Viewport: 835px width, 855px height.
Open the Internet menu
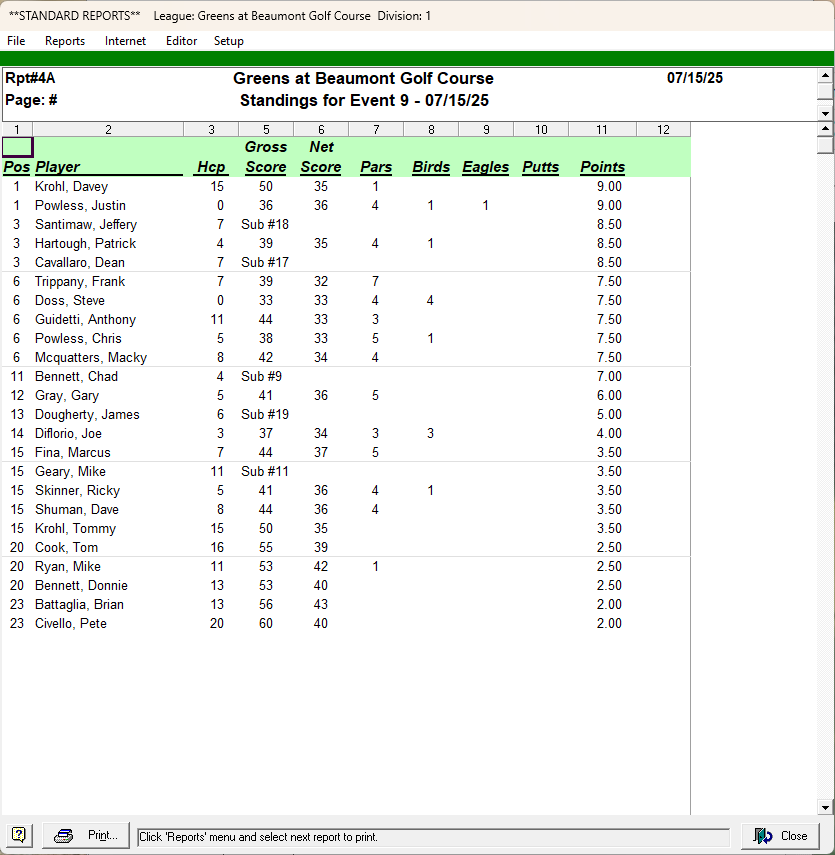(x=125, y=41)
